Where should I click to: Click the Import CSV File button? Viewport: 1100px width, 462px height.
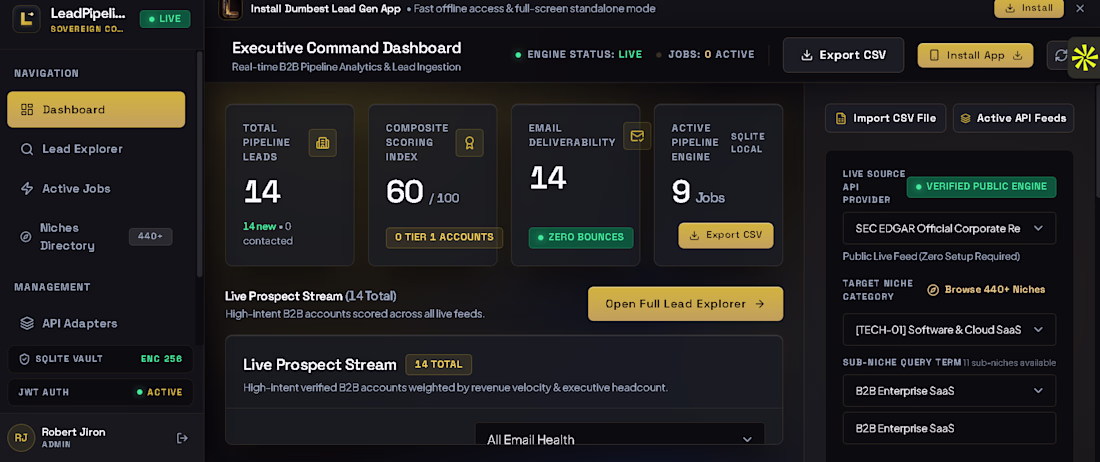coord(885,118)
